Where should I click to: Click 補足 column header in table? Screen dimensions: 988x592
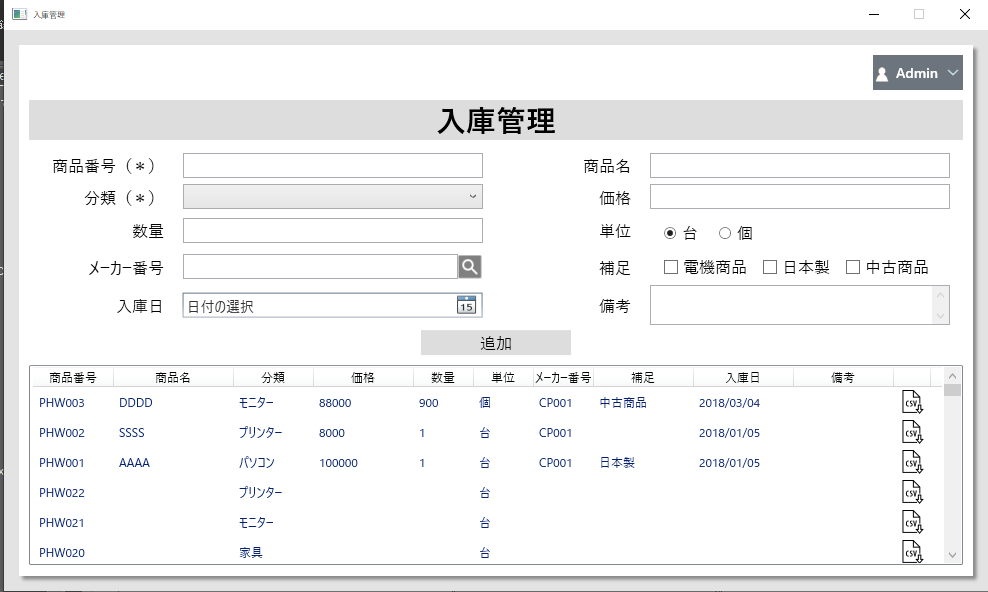643,377
